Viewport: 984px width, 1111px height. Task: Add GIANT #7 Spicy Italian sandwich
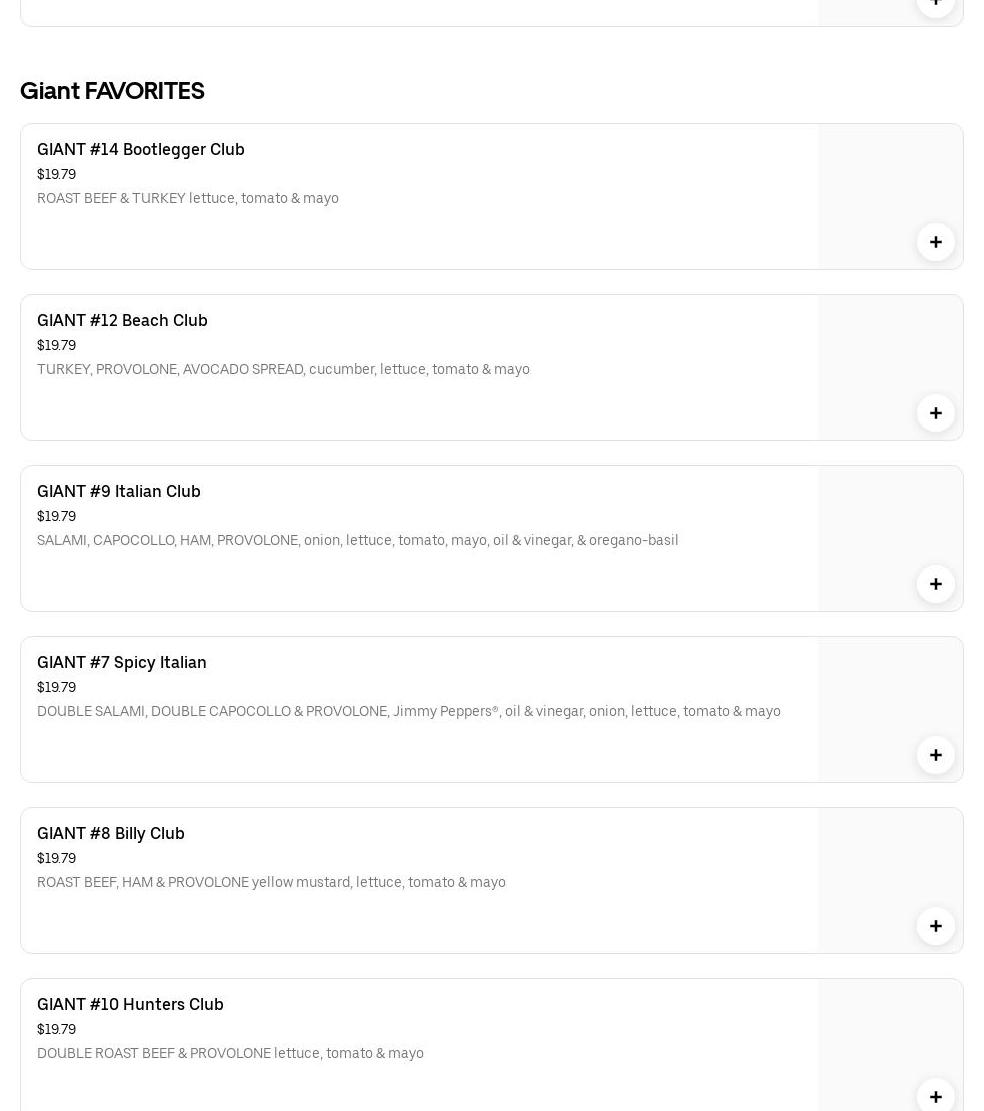935,755
